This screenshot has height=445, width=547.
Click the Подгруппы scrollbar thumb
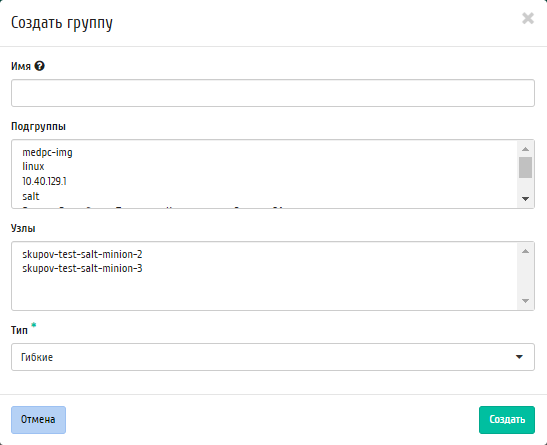click(x=525, y=167)
